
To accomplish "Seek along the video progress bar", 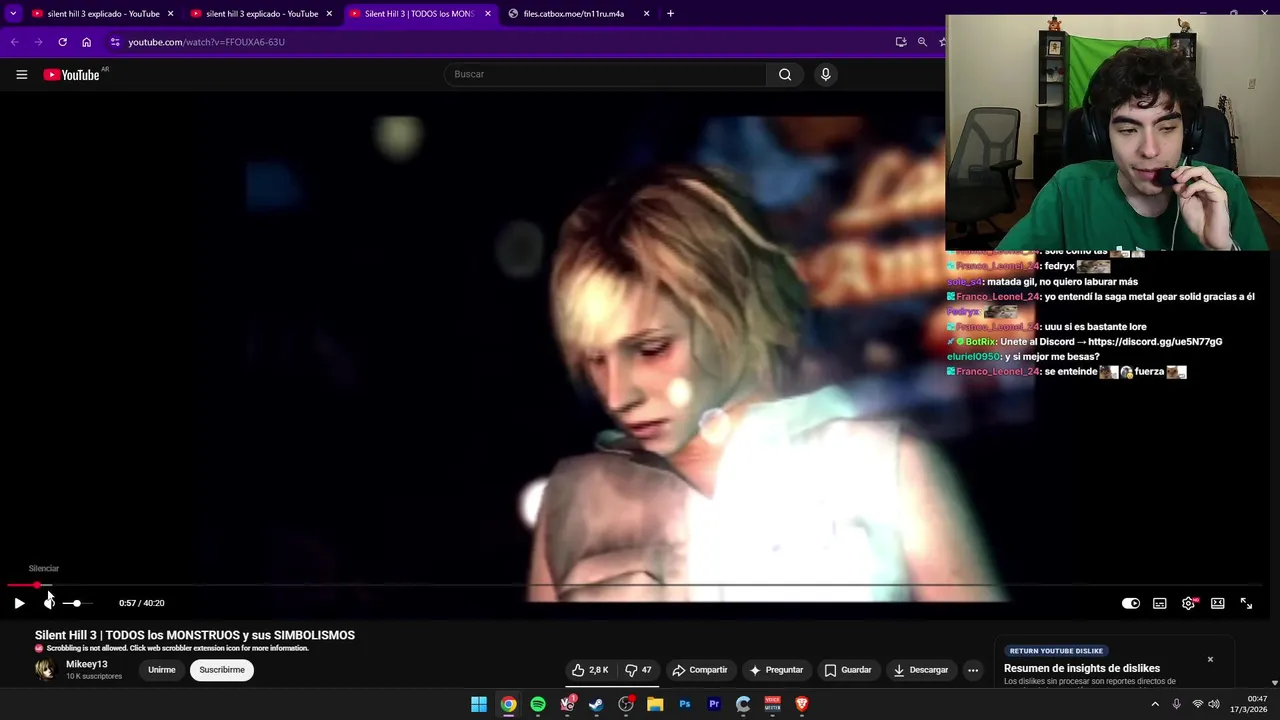I will tap(635, 585).
